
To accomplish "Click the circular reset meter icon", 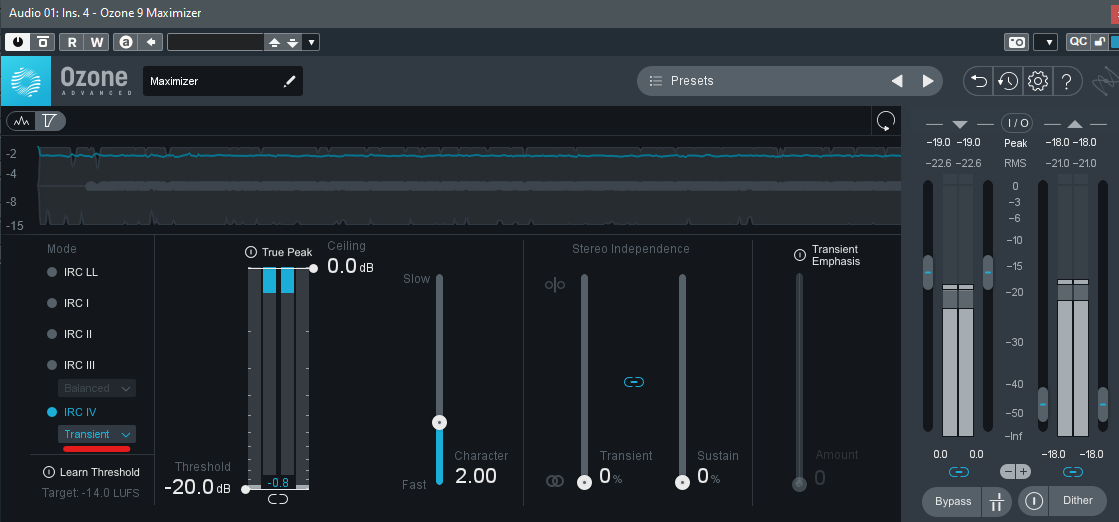I will [885, 121].
